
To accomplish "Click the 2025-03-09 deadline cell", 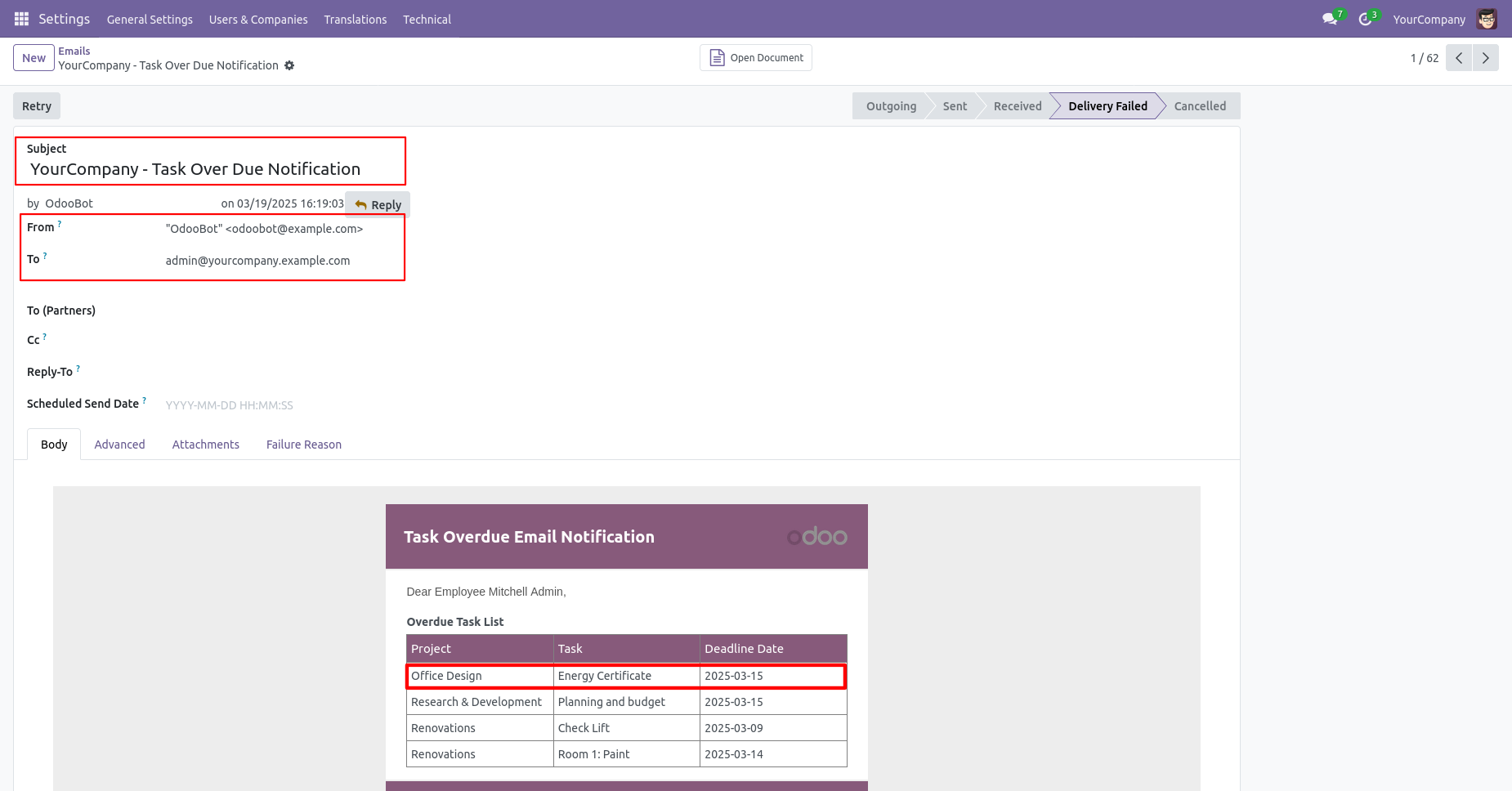I will [x=773, y=728].
